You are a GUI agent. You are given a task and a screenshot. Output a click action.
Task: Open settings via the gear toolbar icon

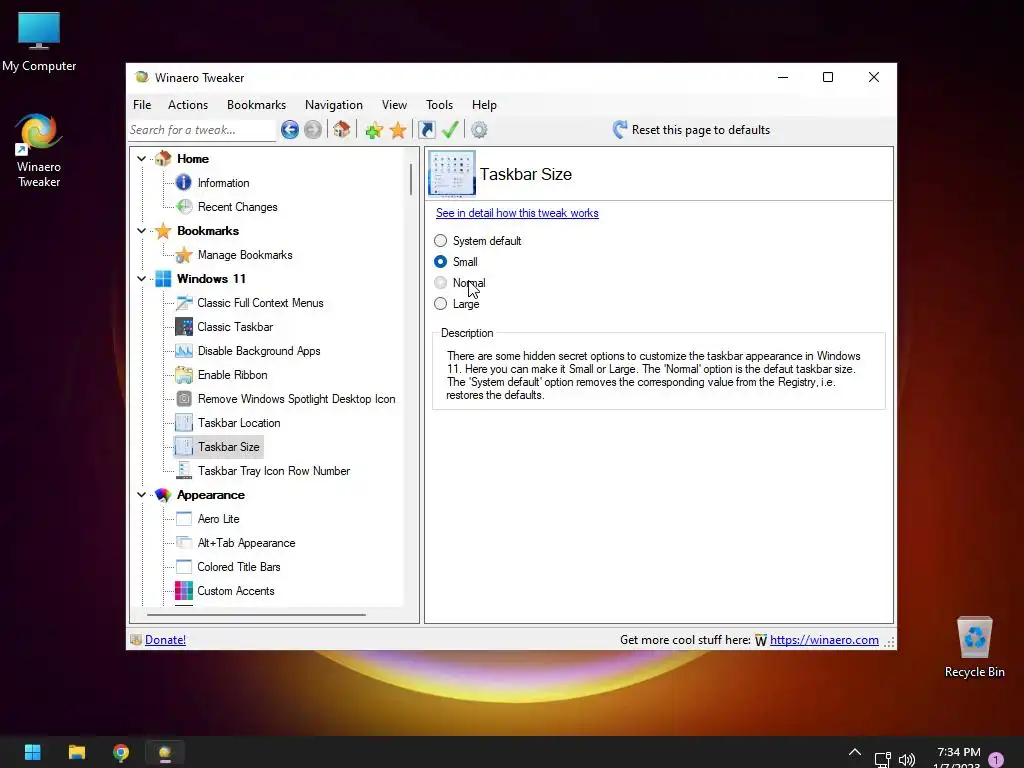pyautogui.click(x=479, y=130)
